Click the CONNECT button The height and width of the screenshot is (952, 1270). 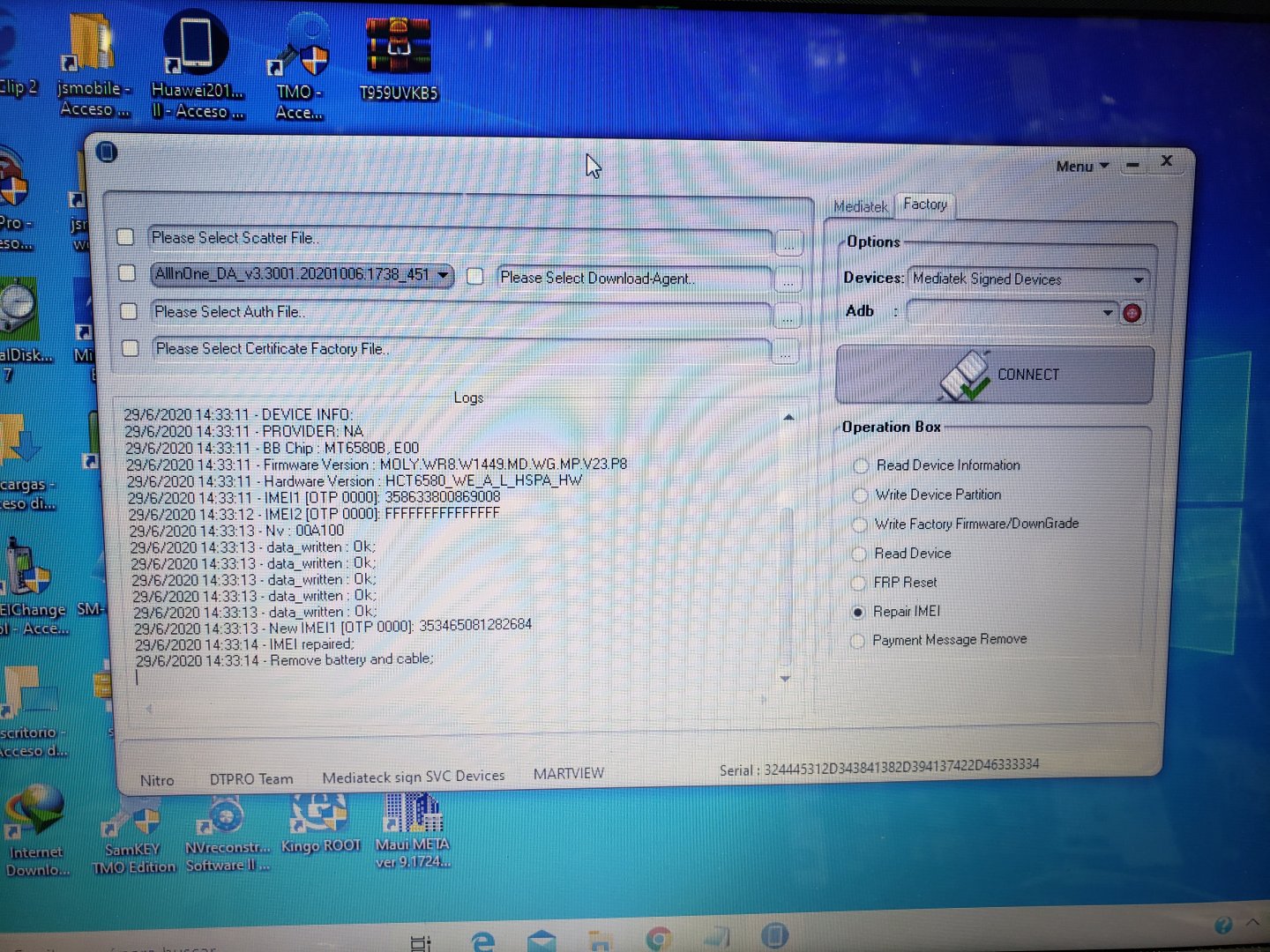[x=995, y=375]
